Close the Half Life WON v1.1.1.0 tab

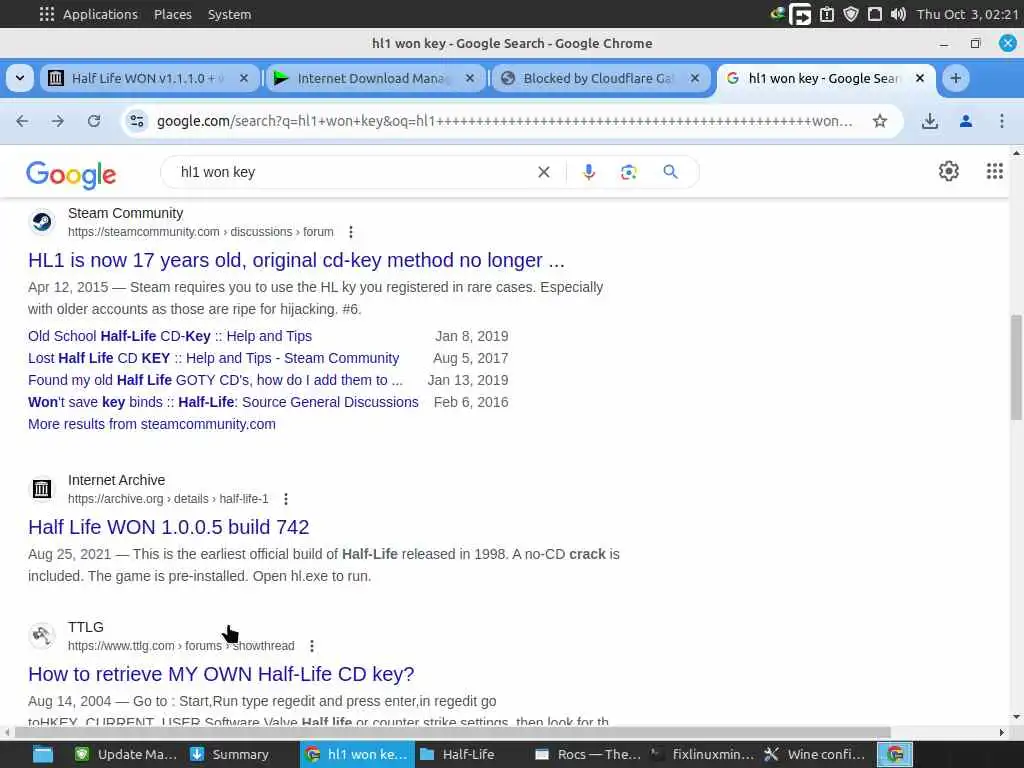(244, 78)
